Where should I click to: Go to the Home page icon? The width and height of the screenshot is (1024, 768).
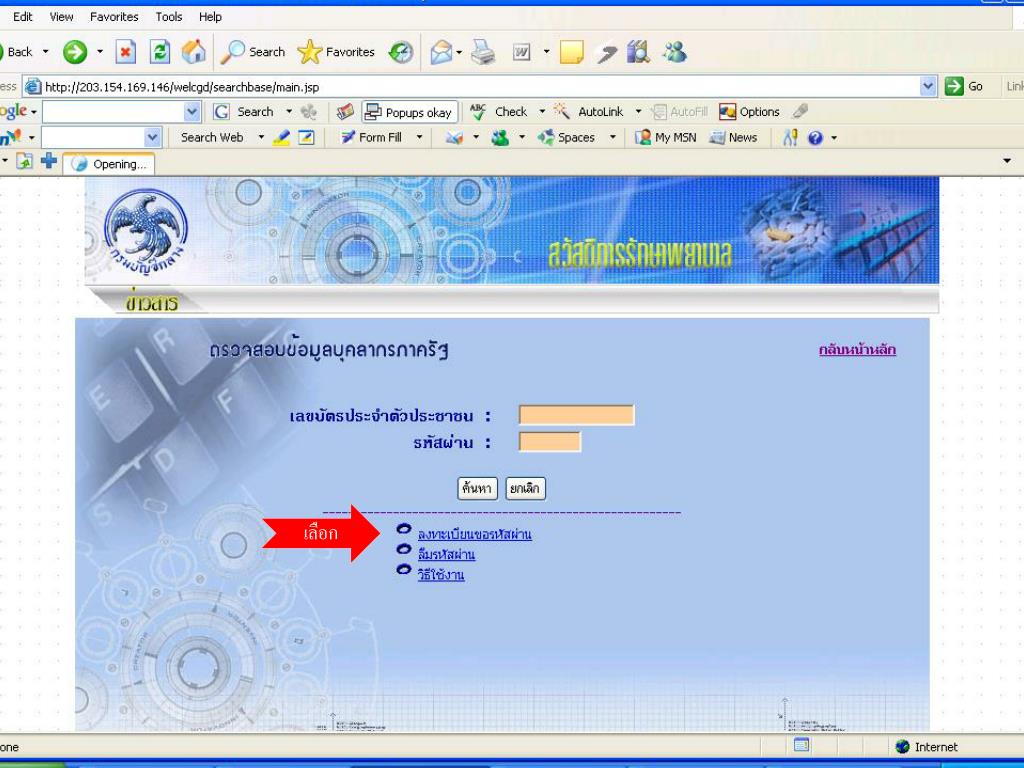click(193, 52)
